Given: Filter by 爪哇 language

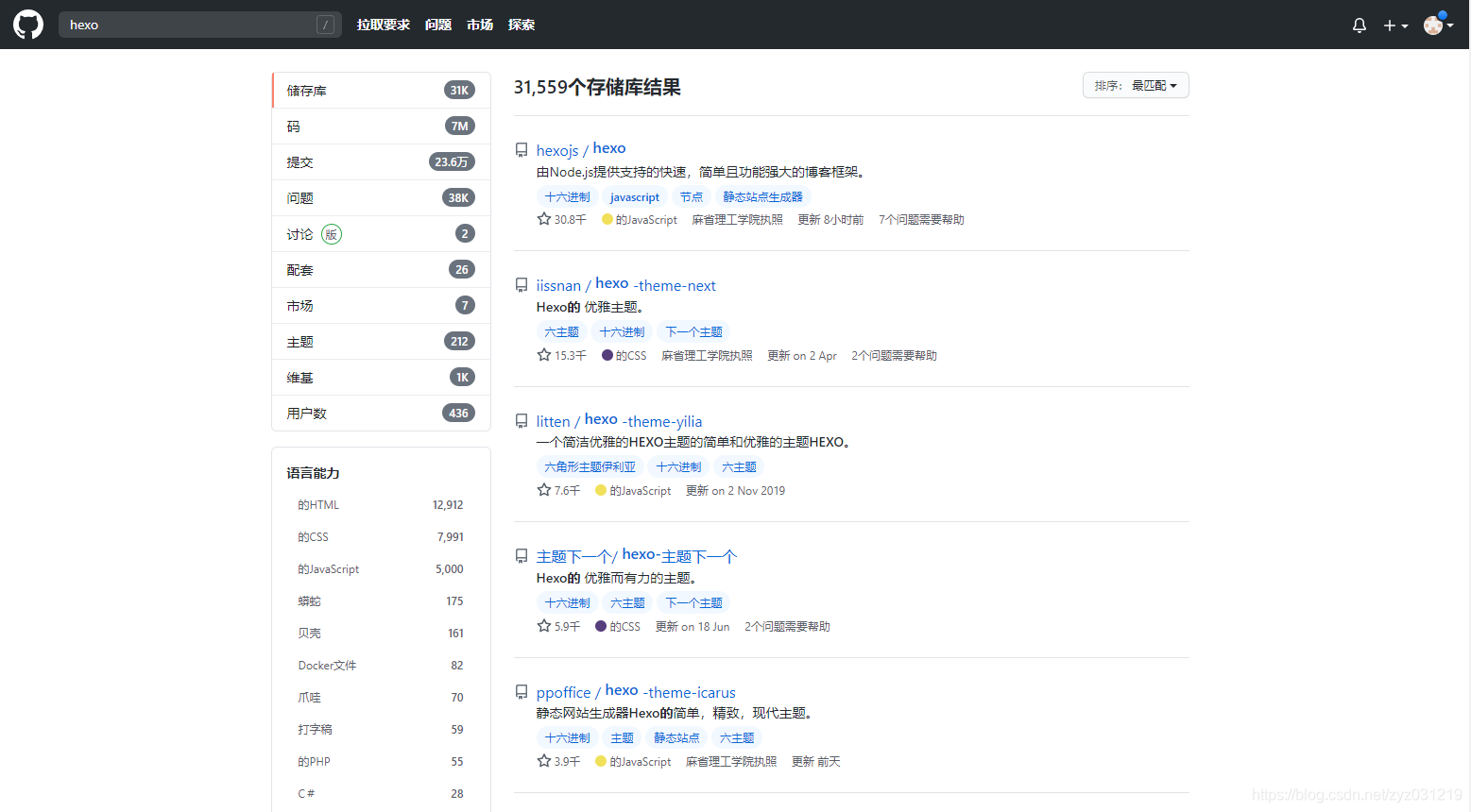Looking at the screenshot, I should (381, 698).
